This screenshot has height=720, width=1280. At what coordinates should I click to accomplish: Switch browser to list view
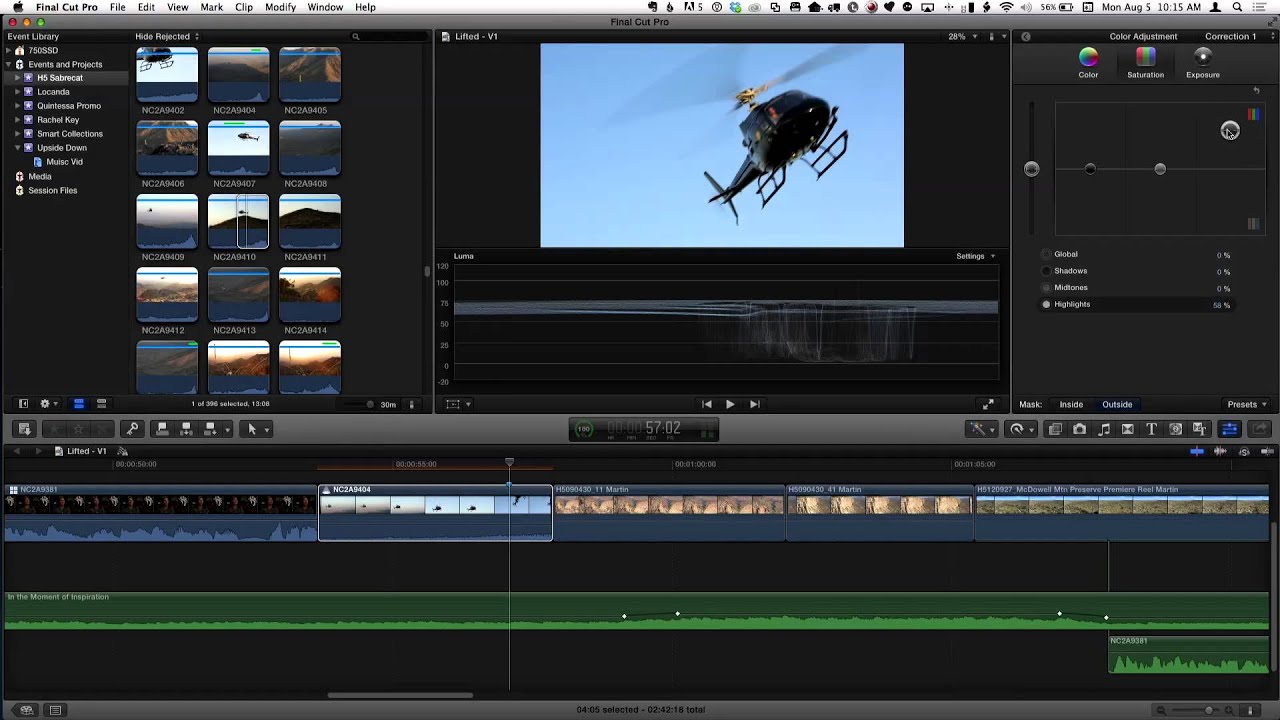point(101,404)
